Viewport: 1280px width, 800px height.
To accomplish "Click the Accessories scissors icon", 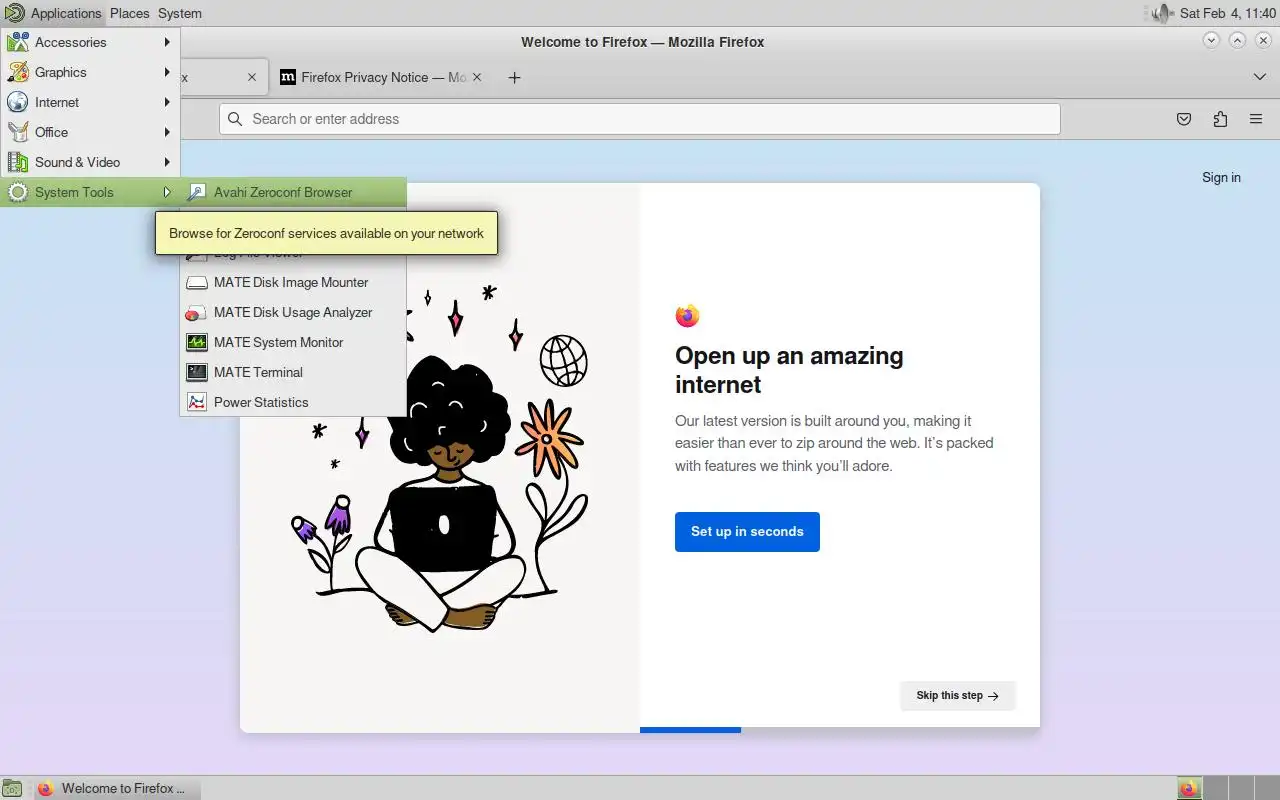I will pyautogui.click(x=17, y=42).
